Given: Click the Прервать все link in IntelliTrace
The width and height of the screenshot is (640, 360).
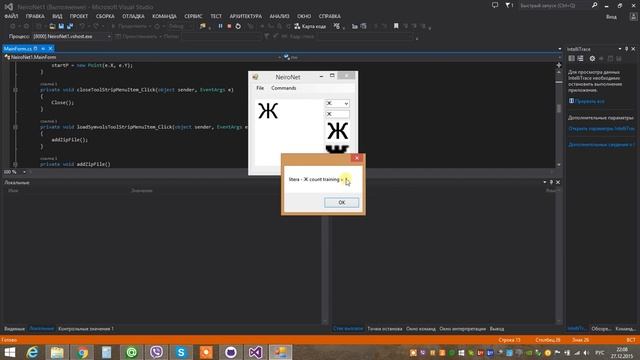Looking at the screenshot, I should pyautogui.click(x=589, y=101).
